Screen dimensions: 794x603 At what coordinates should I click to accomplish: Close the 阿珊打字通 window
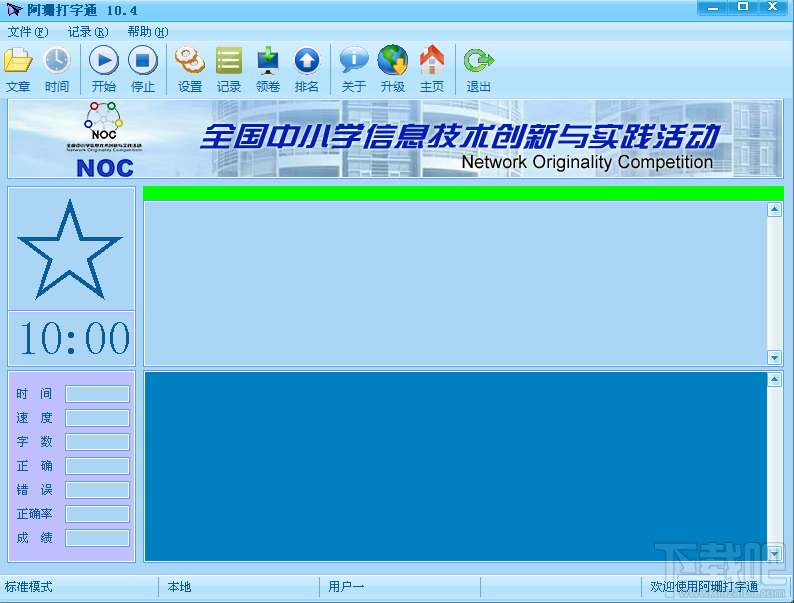click(772, 8)
